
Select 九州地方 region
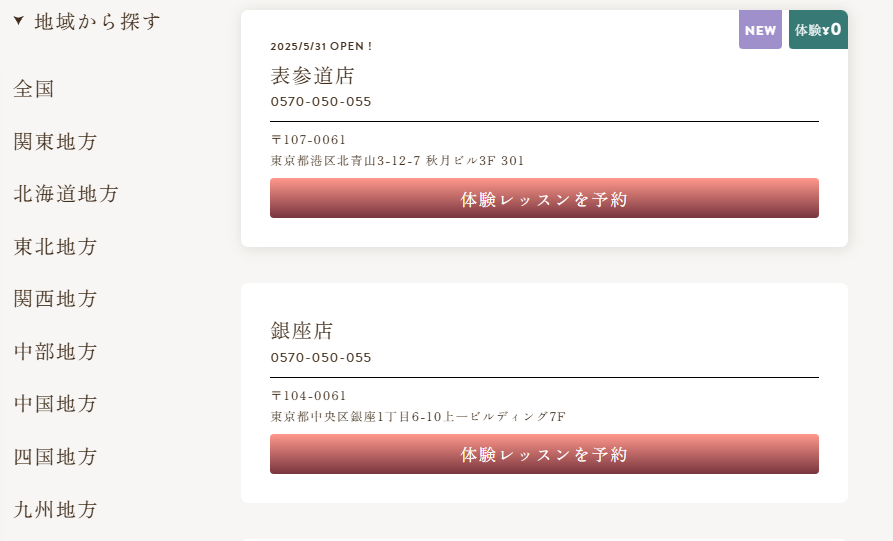click(55, 509)
